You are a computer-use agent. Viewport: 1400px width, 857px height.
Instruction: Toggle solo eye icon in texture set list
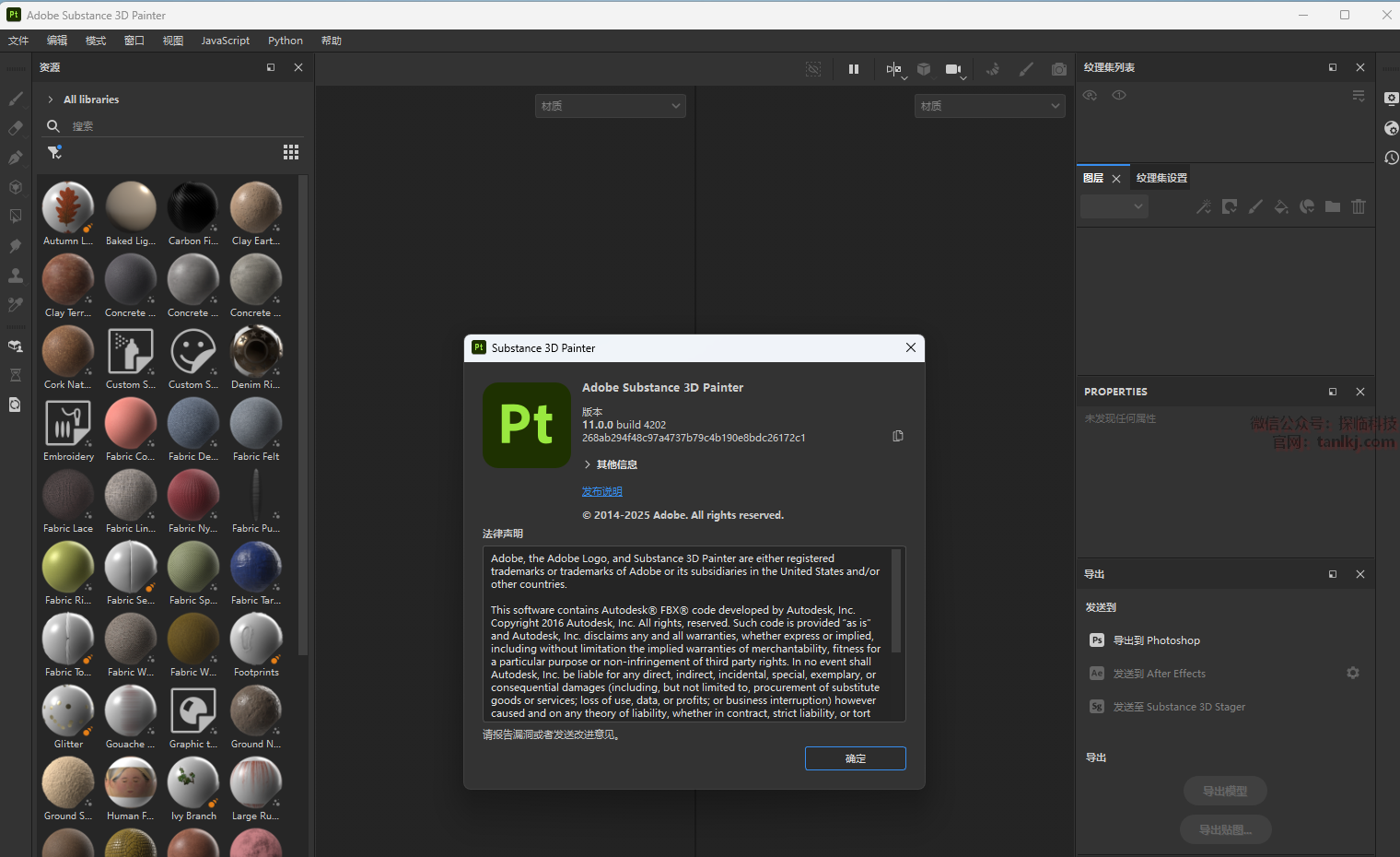point(1119,95)
